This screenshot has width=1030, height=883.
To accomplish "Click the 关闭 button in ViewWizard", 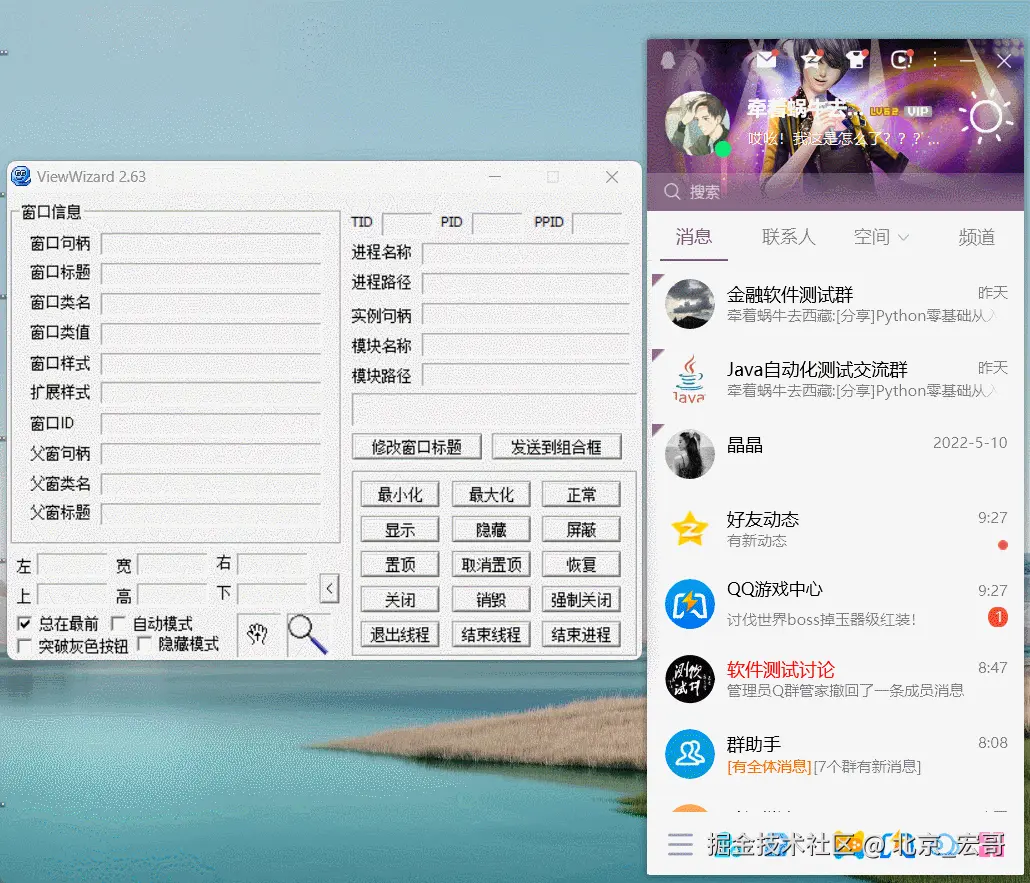I will click(x=399, y=600).
